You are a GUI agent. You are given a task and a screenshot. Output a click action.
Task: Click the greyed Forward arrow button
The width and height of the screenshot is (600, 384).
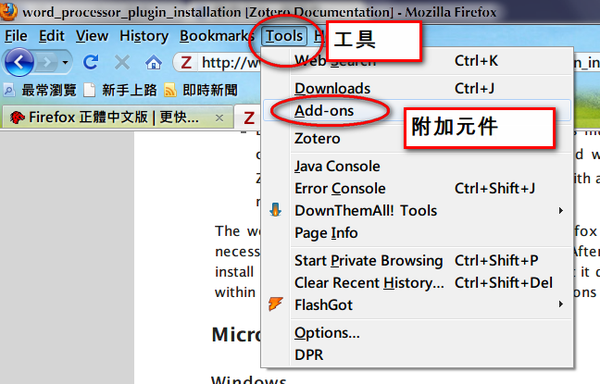(x=47, y=62)
